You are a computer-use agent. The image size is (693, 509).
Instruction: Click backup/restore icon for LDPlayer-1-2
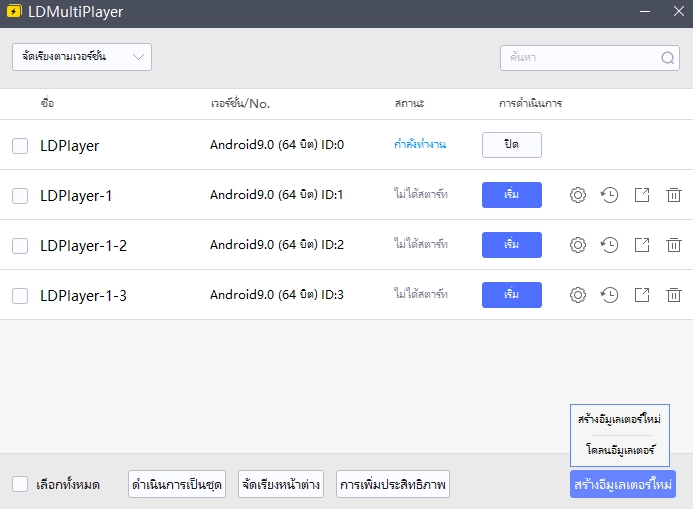click(x=609, y=245)
